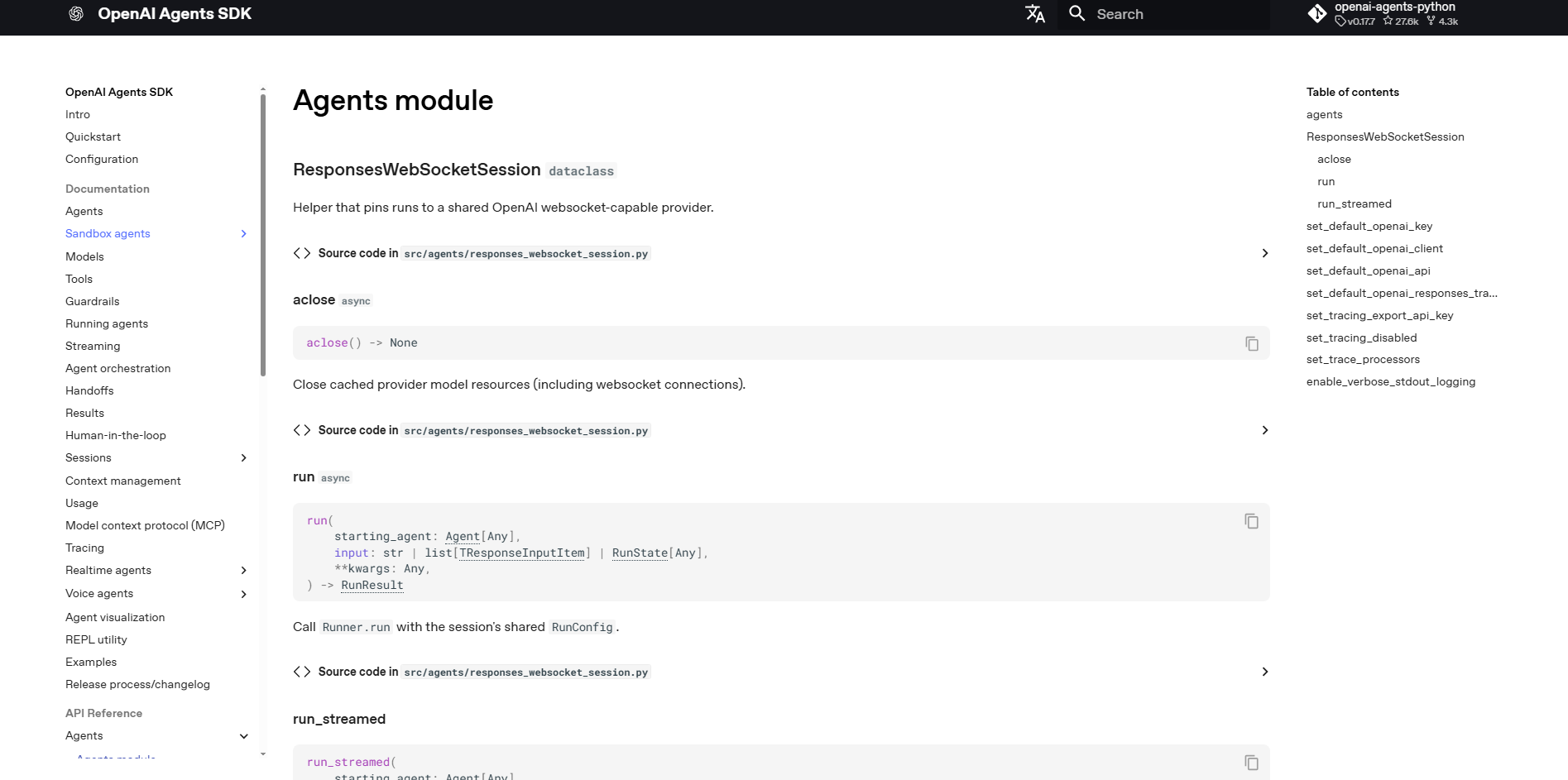Click the TResponseInputItem type link
Viewport: 1568px width, 780px height.
pos(522,553)
